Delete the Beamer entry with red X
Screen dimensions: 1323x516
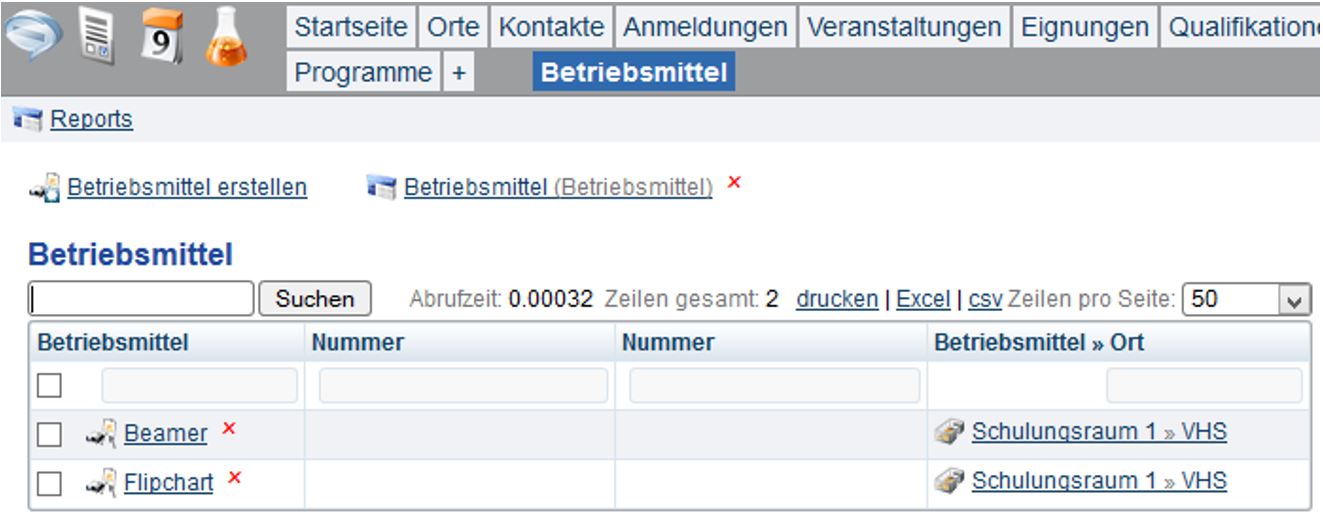point(229,428)
